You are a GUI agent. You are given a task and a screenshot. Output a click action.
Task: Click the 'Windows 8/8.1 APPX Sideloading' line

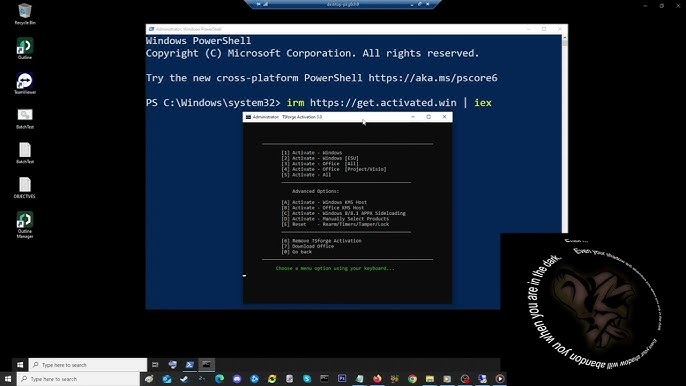343,213
